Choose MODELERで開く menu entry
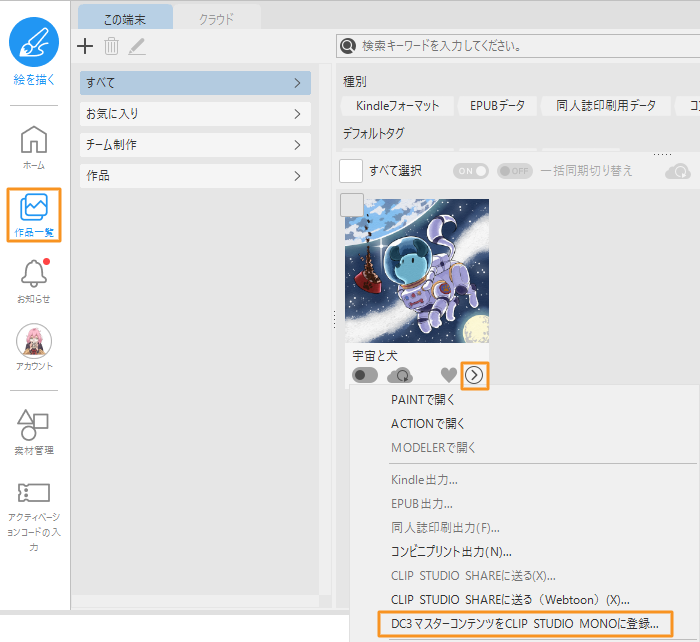 (433, 447)
